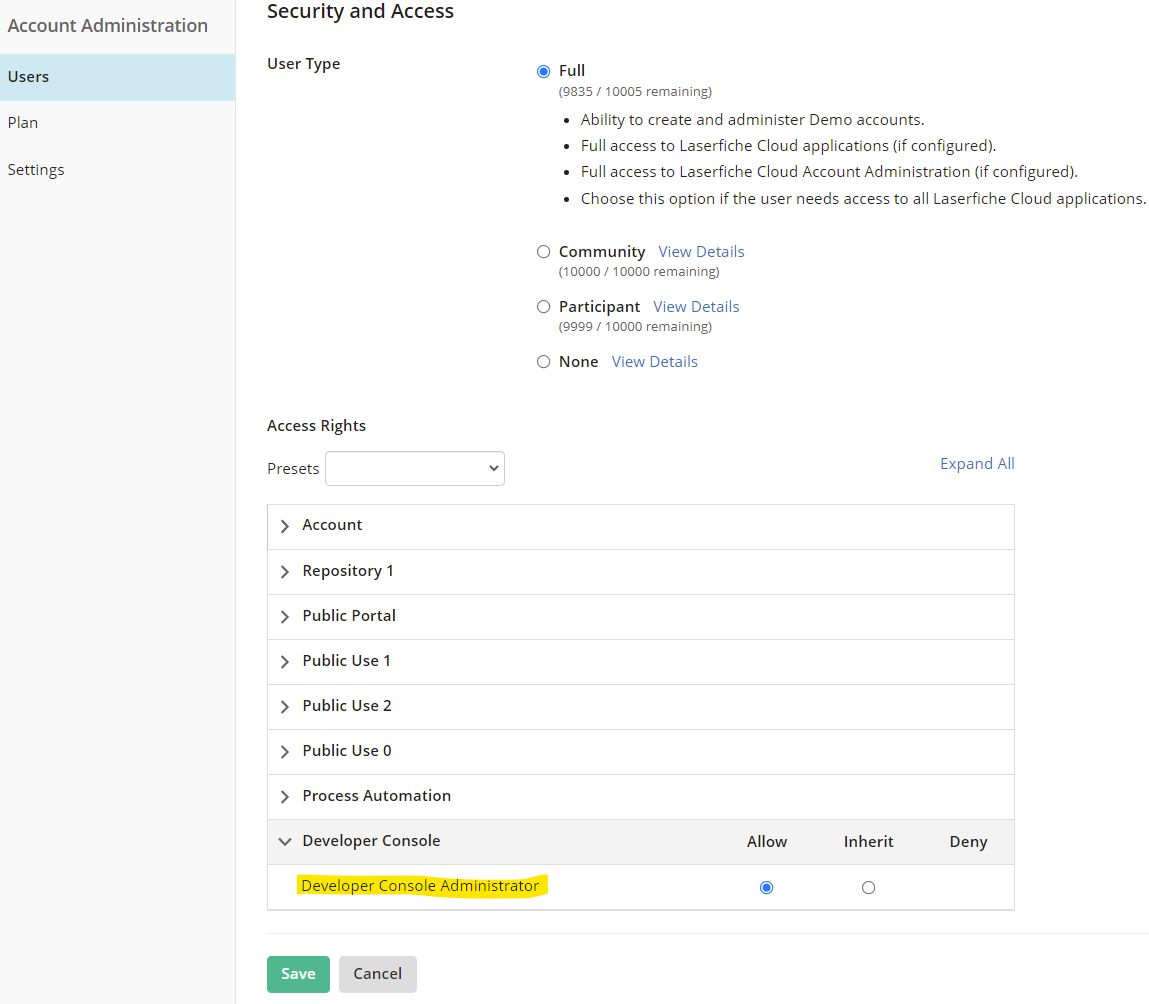Click Expand All link
Viewport: 1149px width, 1004px height.
pyautogui.click(x=977, y=464)
